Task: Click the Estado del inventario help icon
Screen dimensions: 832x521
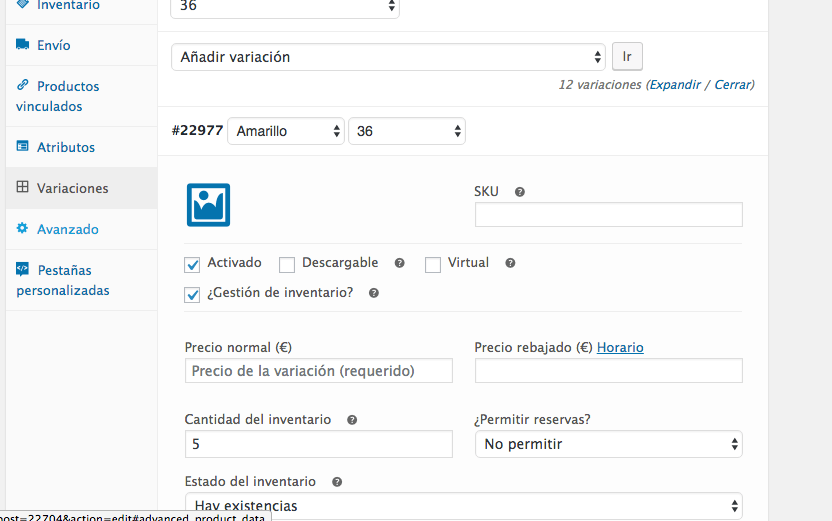Action: point(337,482)
